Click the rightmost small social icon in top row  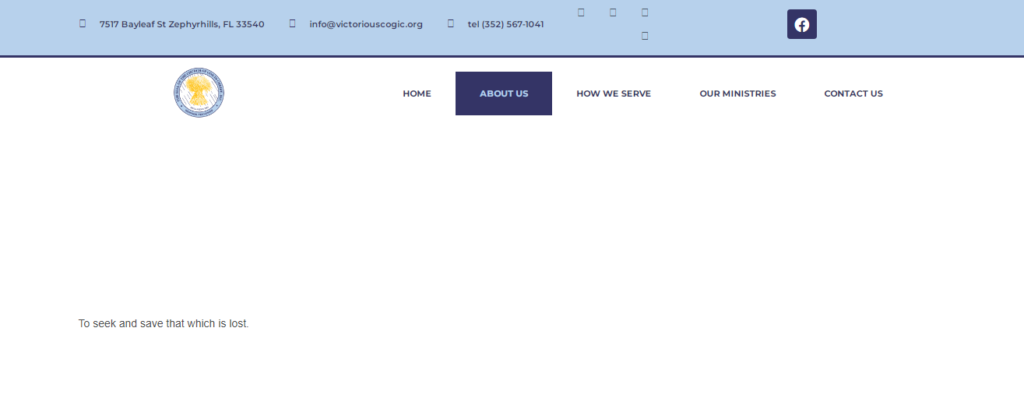click(x=645, y=12)
